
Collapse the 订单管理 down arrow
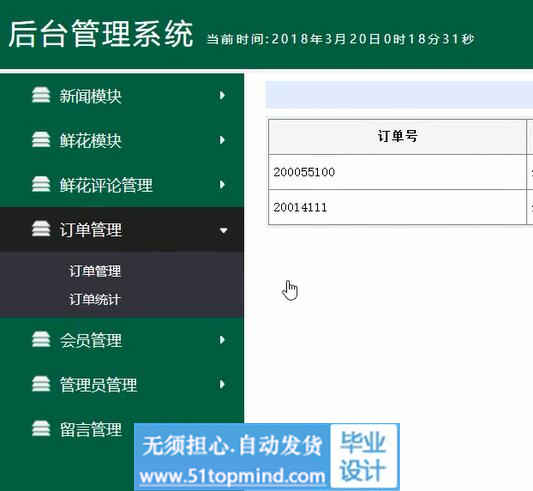click(x=223, y=231)
